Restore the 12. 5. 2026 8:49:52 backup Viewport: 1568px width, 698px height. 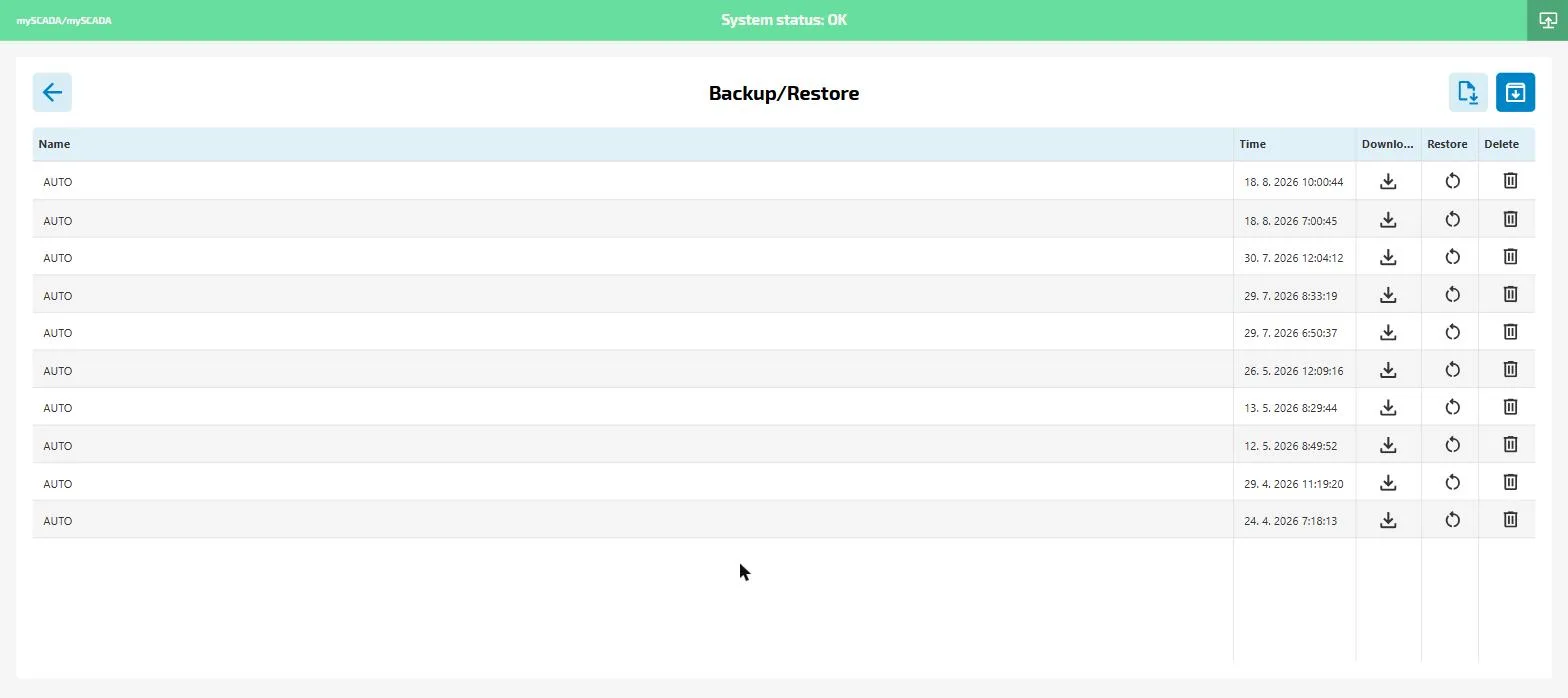pyautogui.click(x=1452, y=445)
